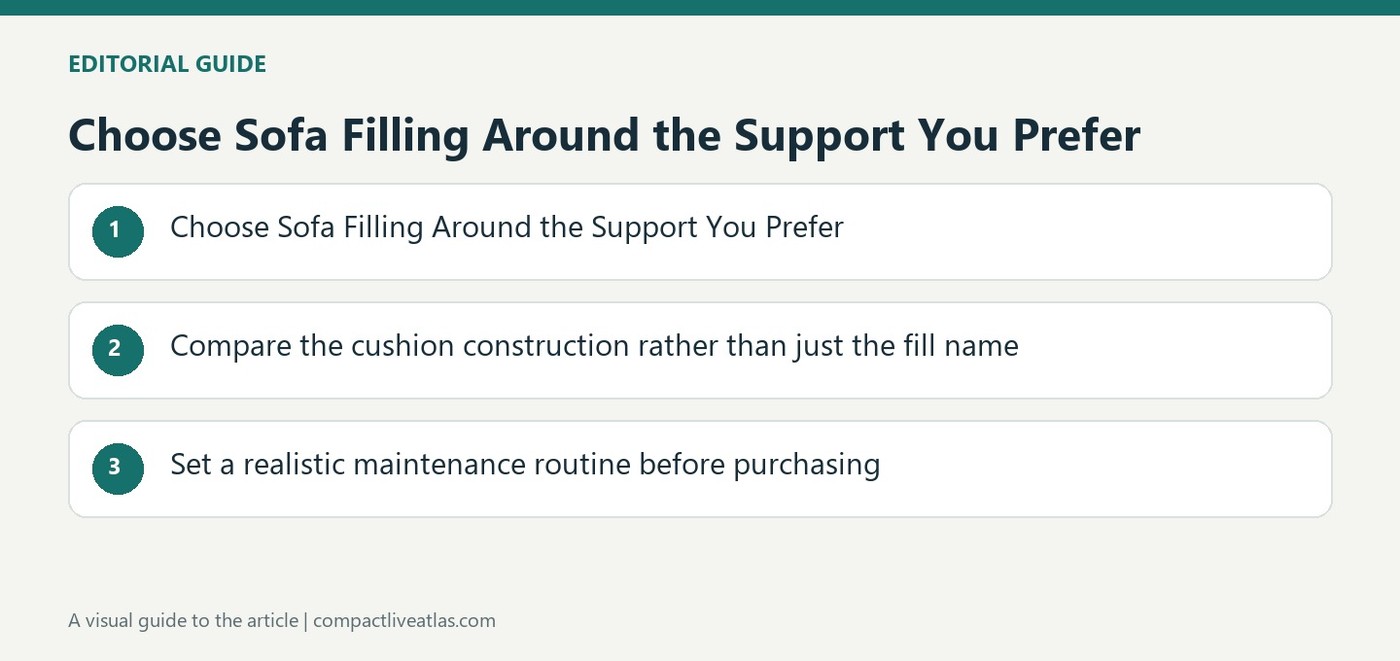
Task: Click the number 1 circle badge
Action: coord(118,231)
